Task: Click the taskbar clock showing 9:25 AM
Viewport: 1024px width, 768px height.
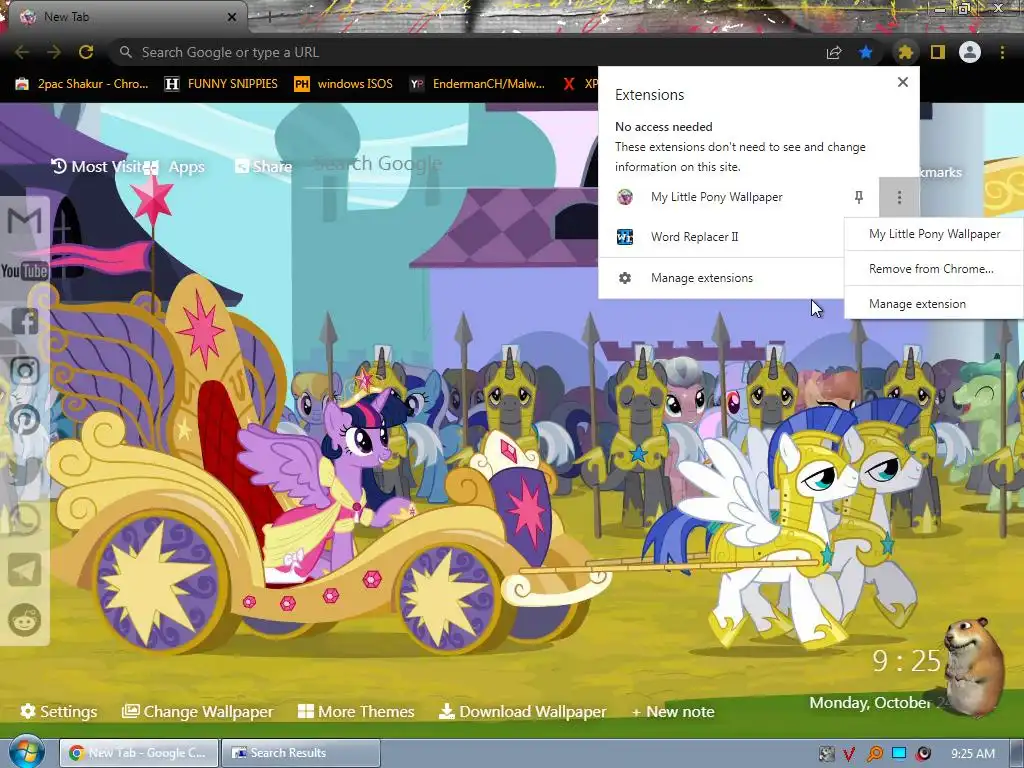Action: tap(972, 754)
